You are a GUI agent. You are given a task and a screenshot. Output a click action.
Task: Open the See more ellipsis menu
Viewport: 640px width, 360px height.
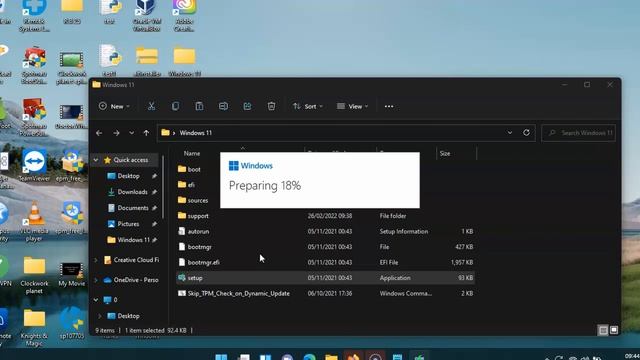(x=389, y=107)
